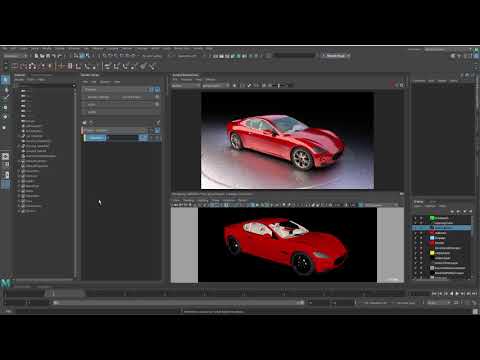Image resolution: width=480 pixels, height=360 pixels.
Task: Open Panels menu in viewport panel
Action: tap(243, 200)
